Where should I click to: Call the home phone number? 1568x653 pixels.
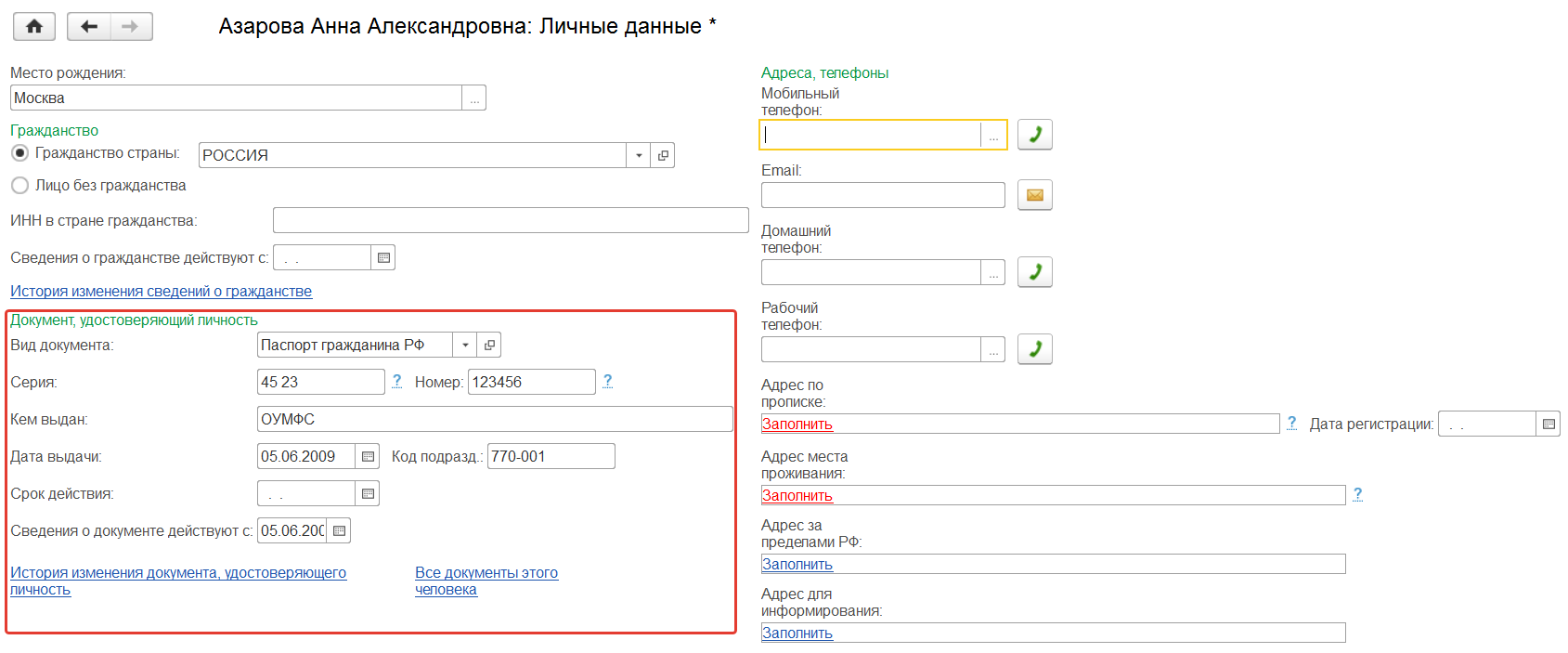1034,272
